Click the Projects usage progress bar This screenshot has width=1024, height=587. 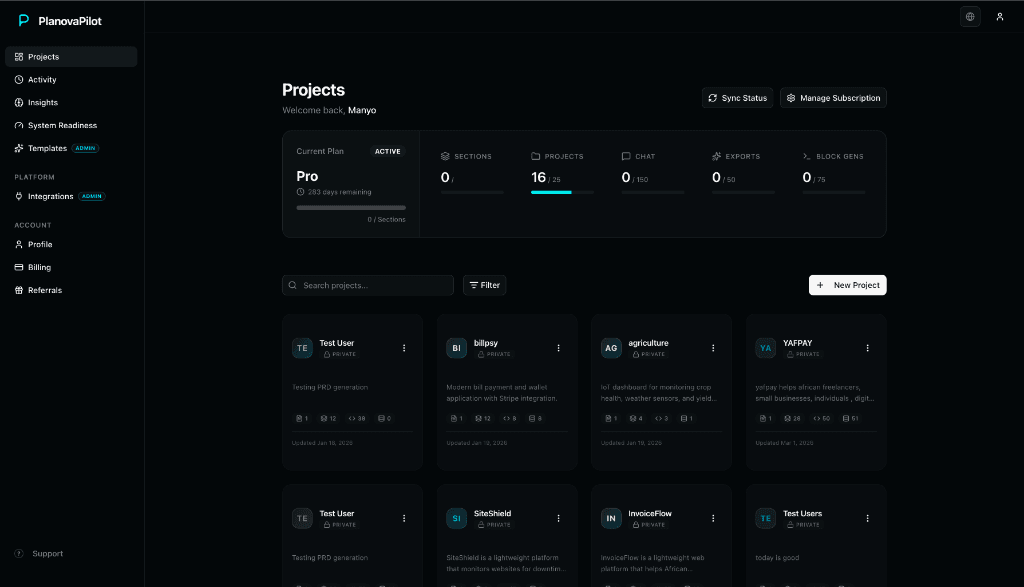click(x=562, y=192)
